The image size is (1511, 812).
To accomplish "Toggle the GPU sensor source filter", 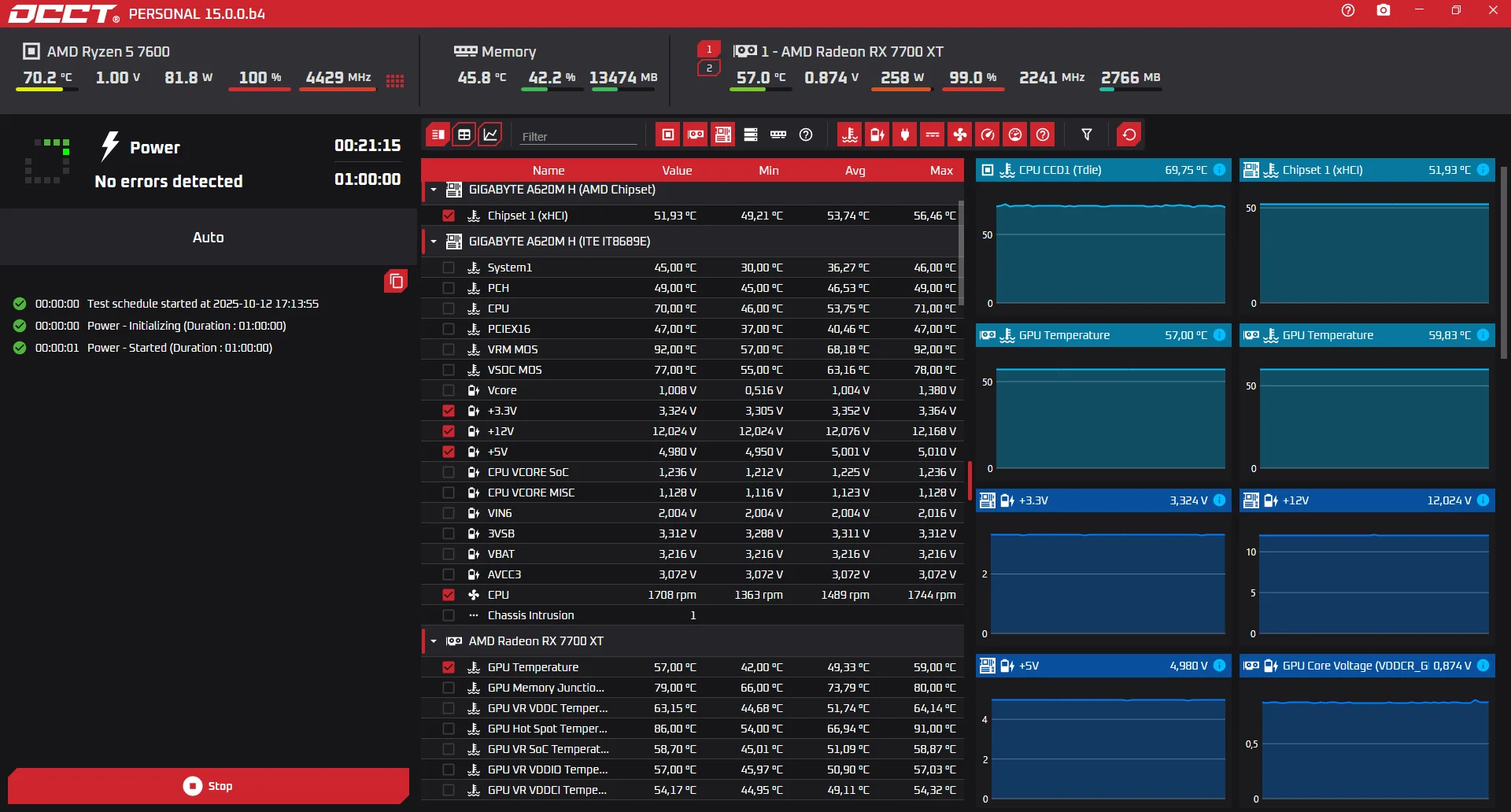I will pyautogui.click(x=696, y=135).
